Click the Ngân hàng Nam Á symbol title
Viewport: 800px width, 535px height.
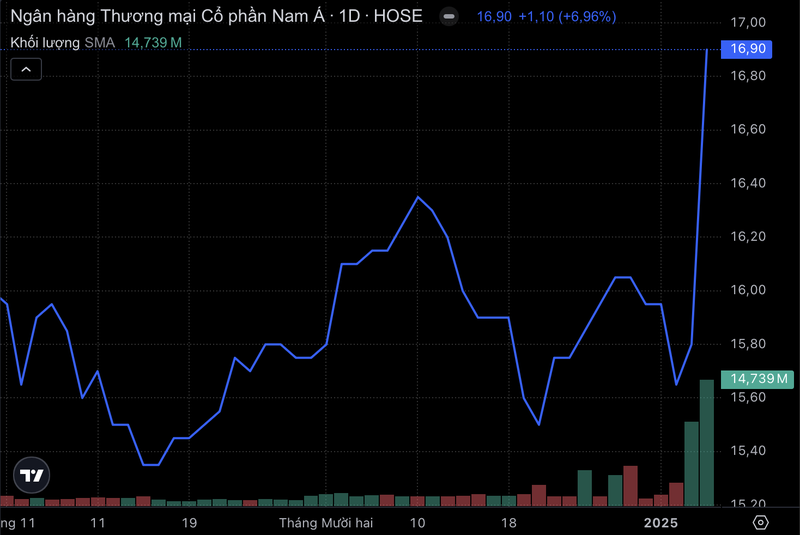click(x=216, y=16)
